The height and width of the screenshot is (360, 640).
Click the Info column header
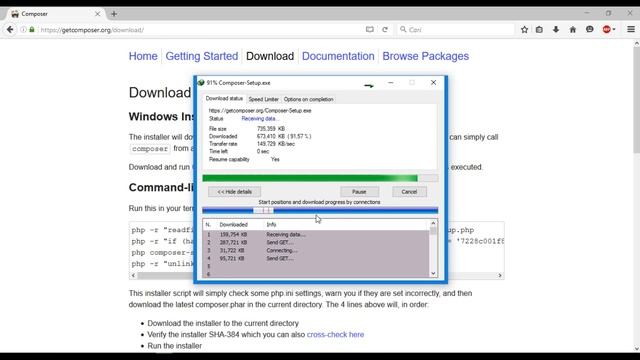(x=271, y=224)
